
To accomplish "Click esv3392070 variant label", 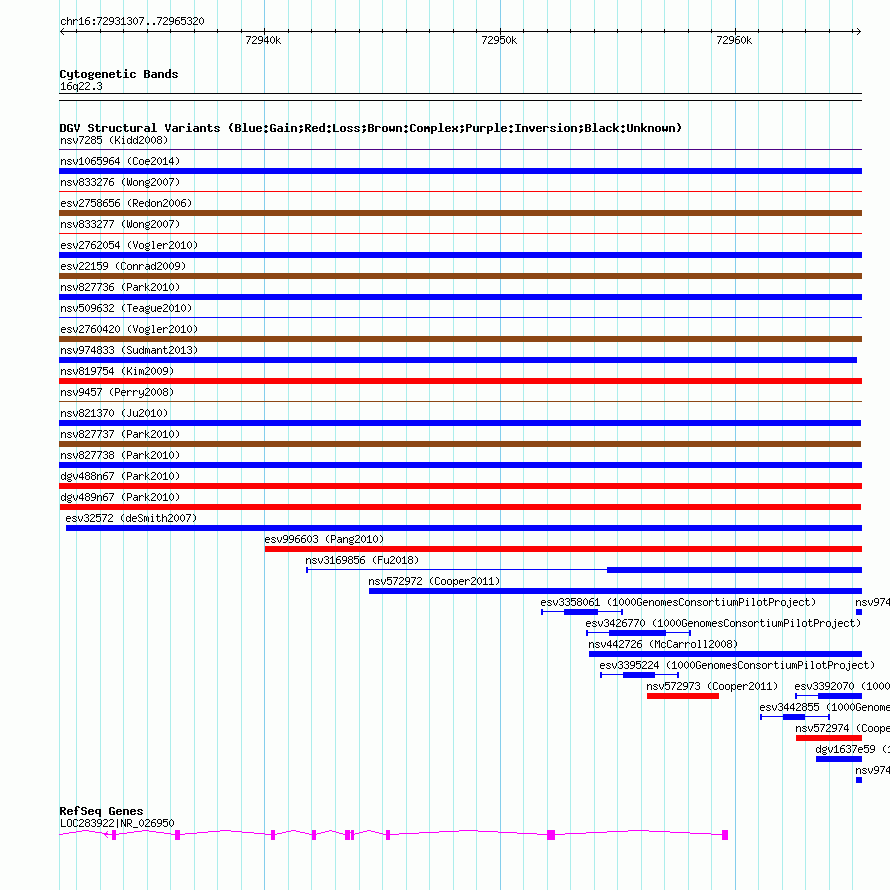I will 842,686.
